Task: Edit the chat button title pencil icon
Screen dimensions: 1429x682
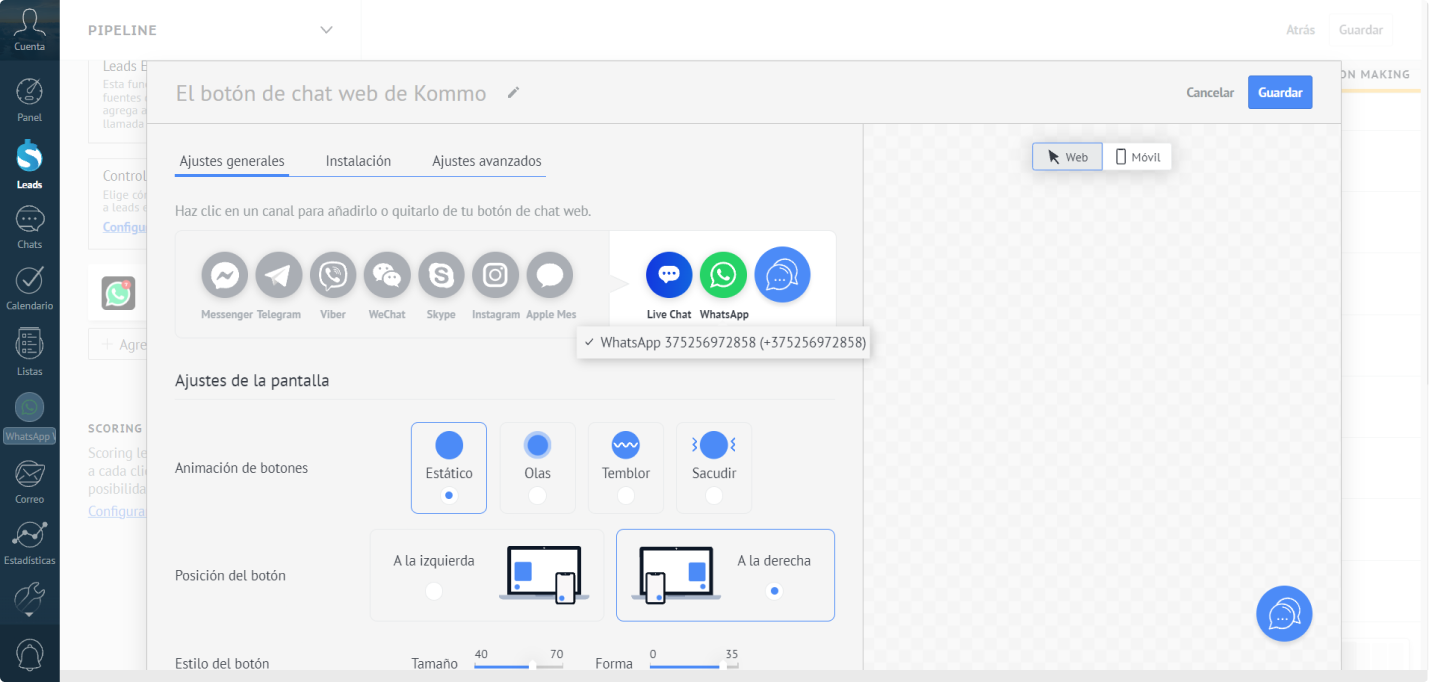Action: click(513, 92)
